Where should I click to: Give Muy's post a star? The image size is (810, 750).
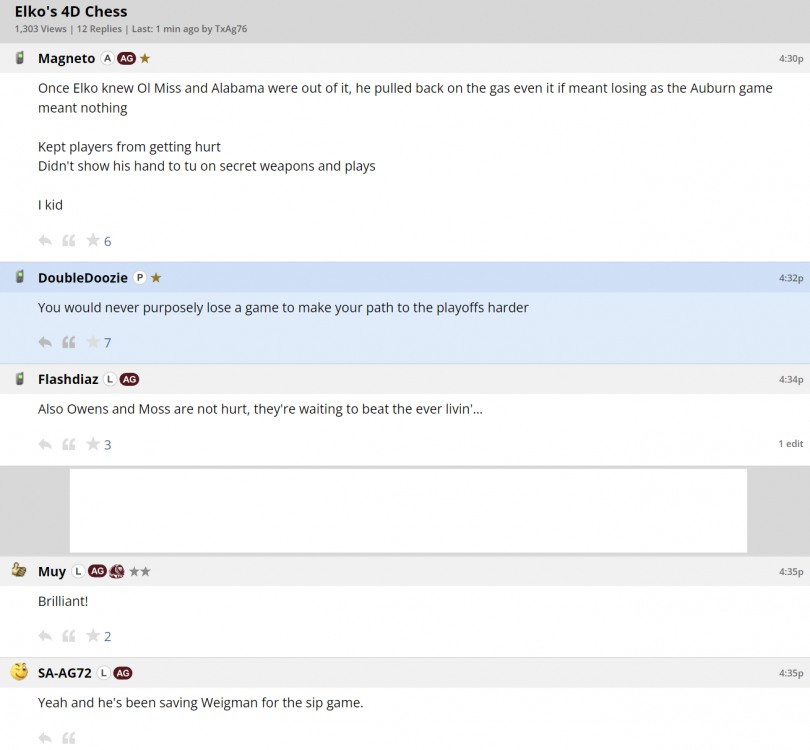tap(93, 636)
